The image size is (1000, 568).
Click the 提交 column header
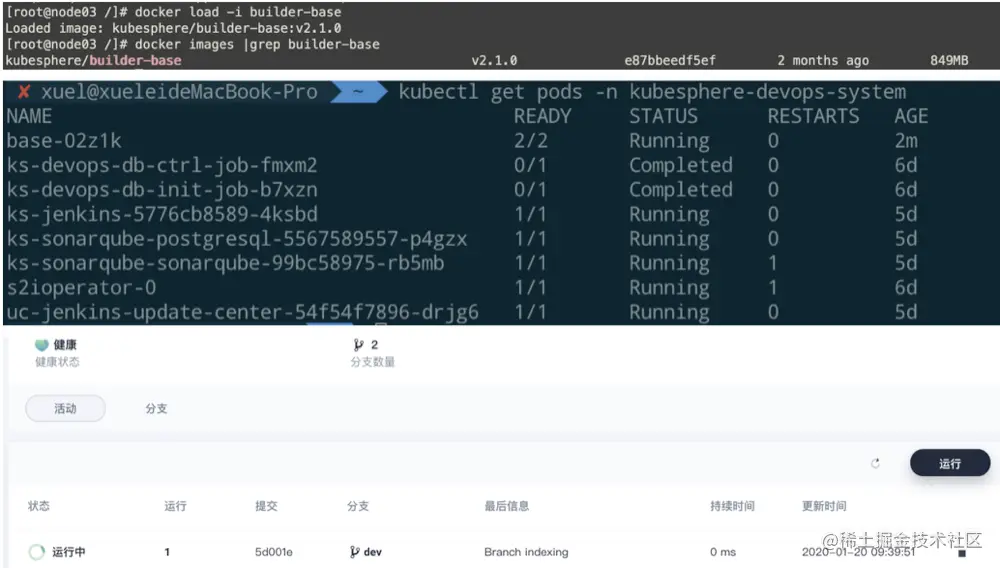(266, 506)
